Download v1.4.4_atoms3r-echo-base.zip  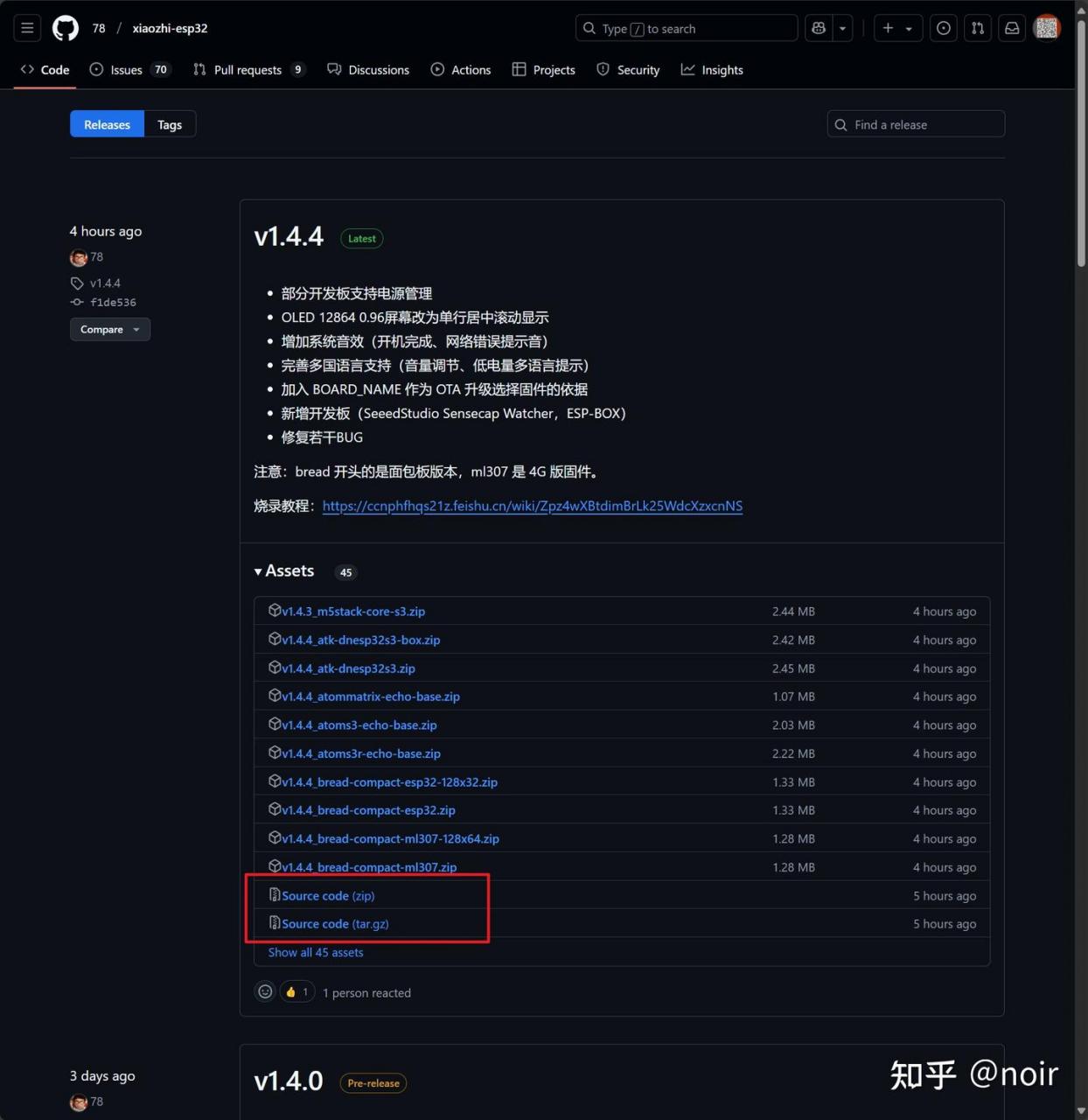coord(361,753)
